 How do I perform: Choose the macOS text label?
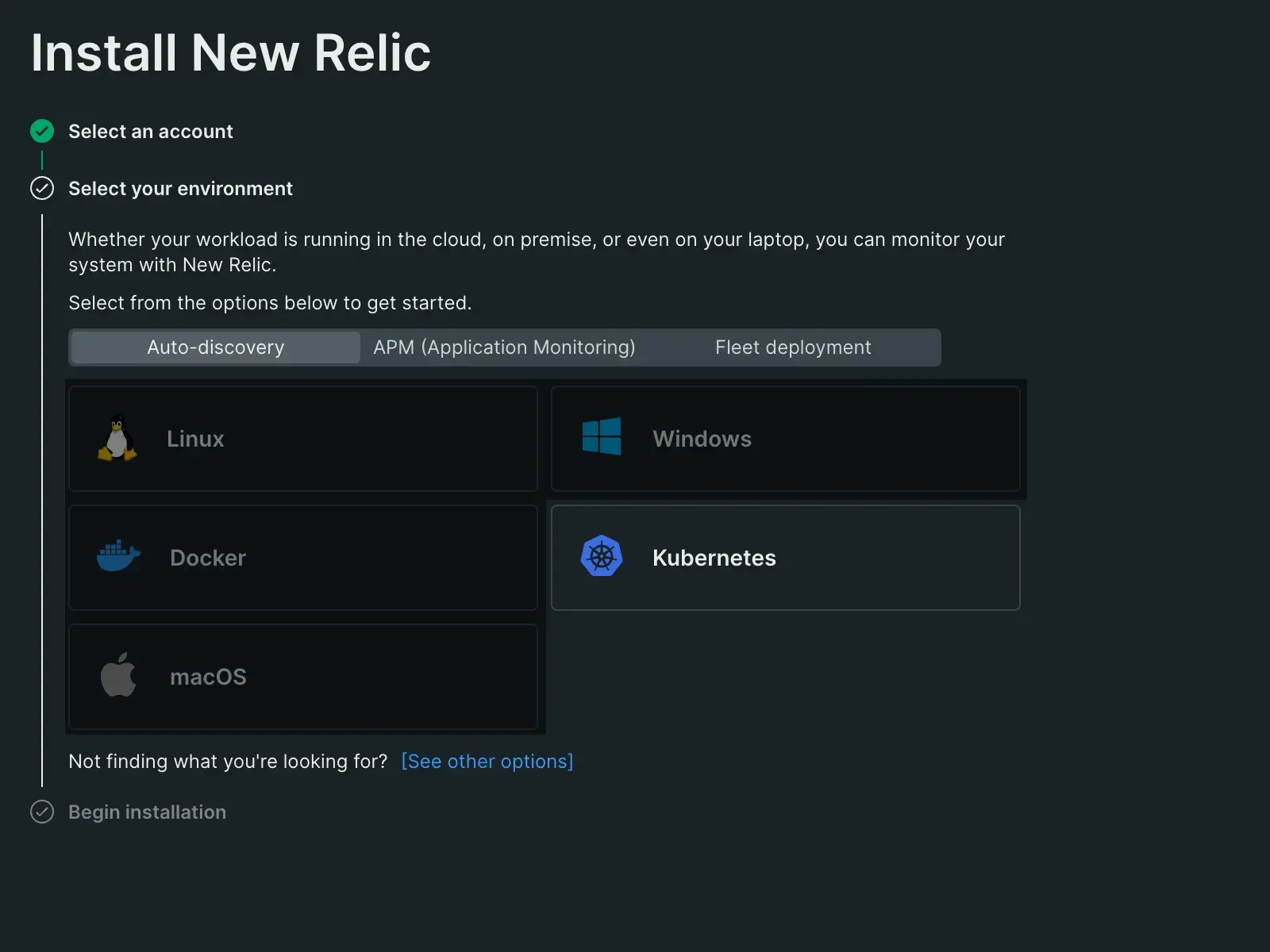pos(208,677)
